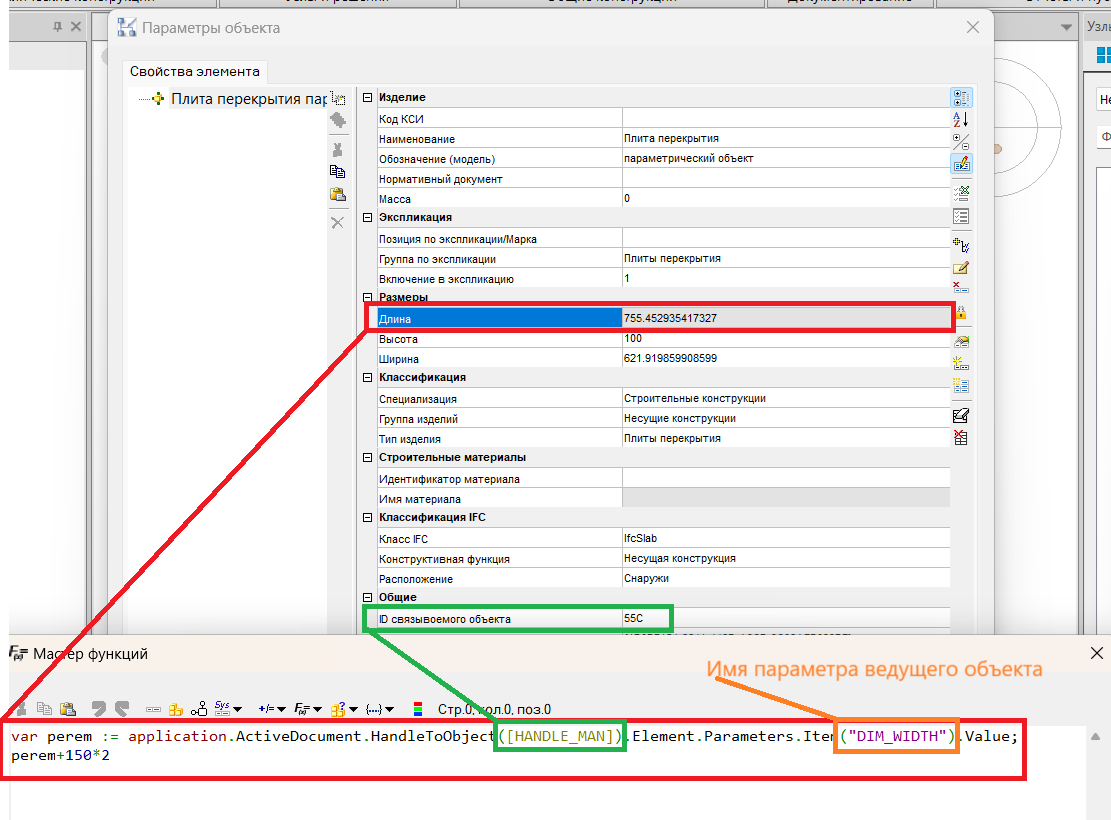Open the cubes with question mark dropdown

click(x=344, y=709)
